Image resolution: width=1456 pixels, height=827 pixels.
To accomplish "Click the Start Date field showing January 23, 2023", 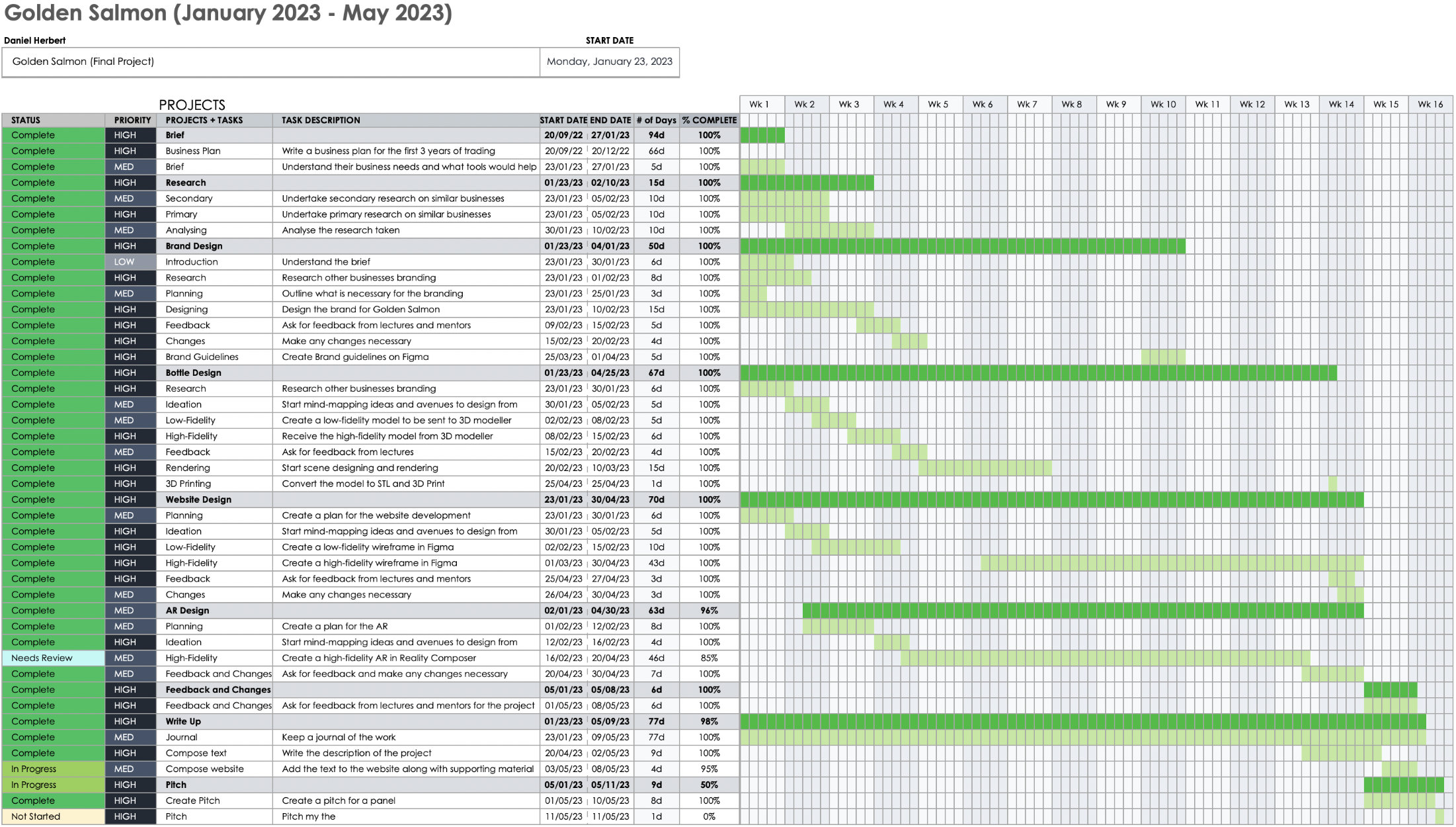I will tap(609, 62).
